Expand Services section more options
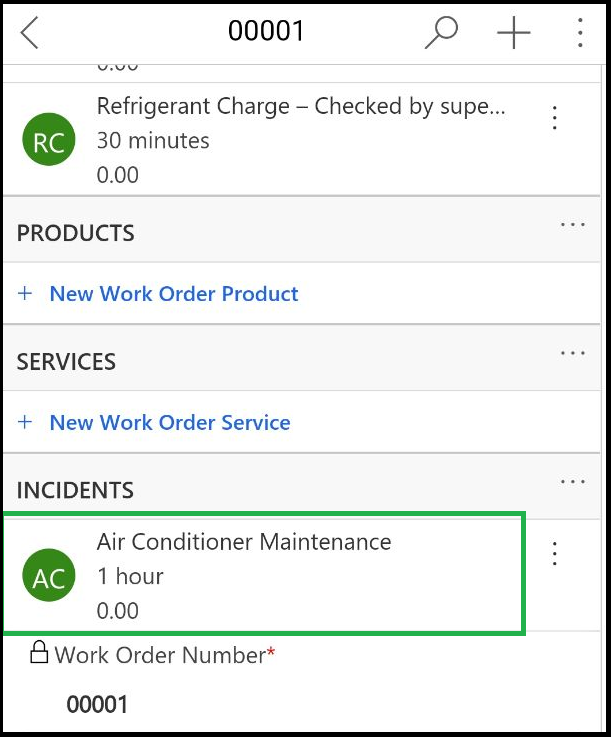Screen dimensions: 611x737 tap(573, 352)
